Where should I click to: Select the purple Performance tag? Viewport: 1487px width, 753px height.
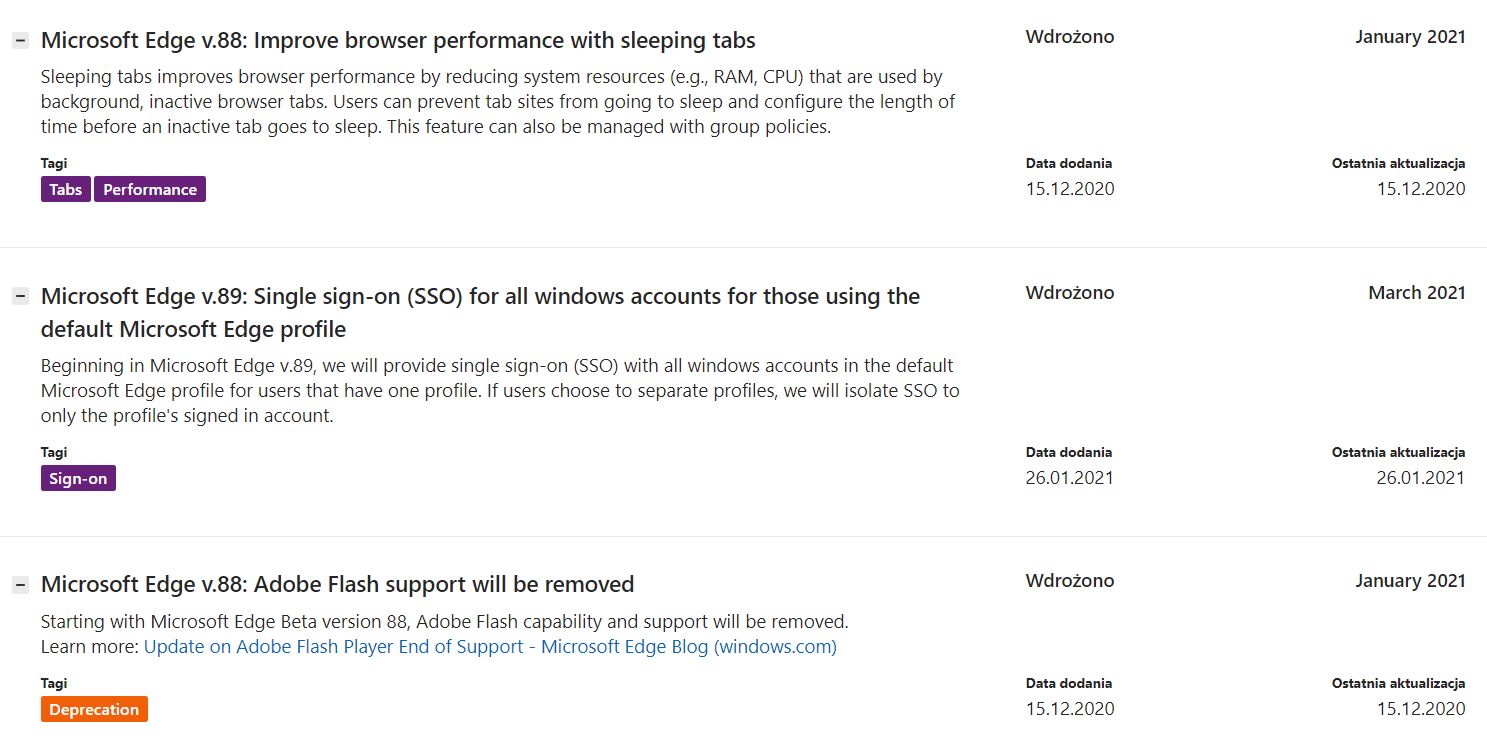pos(150,189)
